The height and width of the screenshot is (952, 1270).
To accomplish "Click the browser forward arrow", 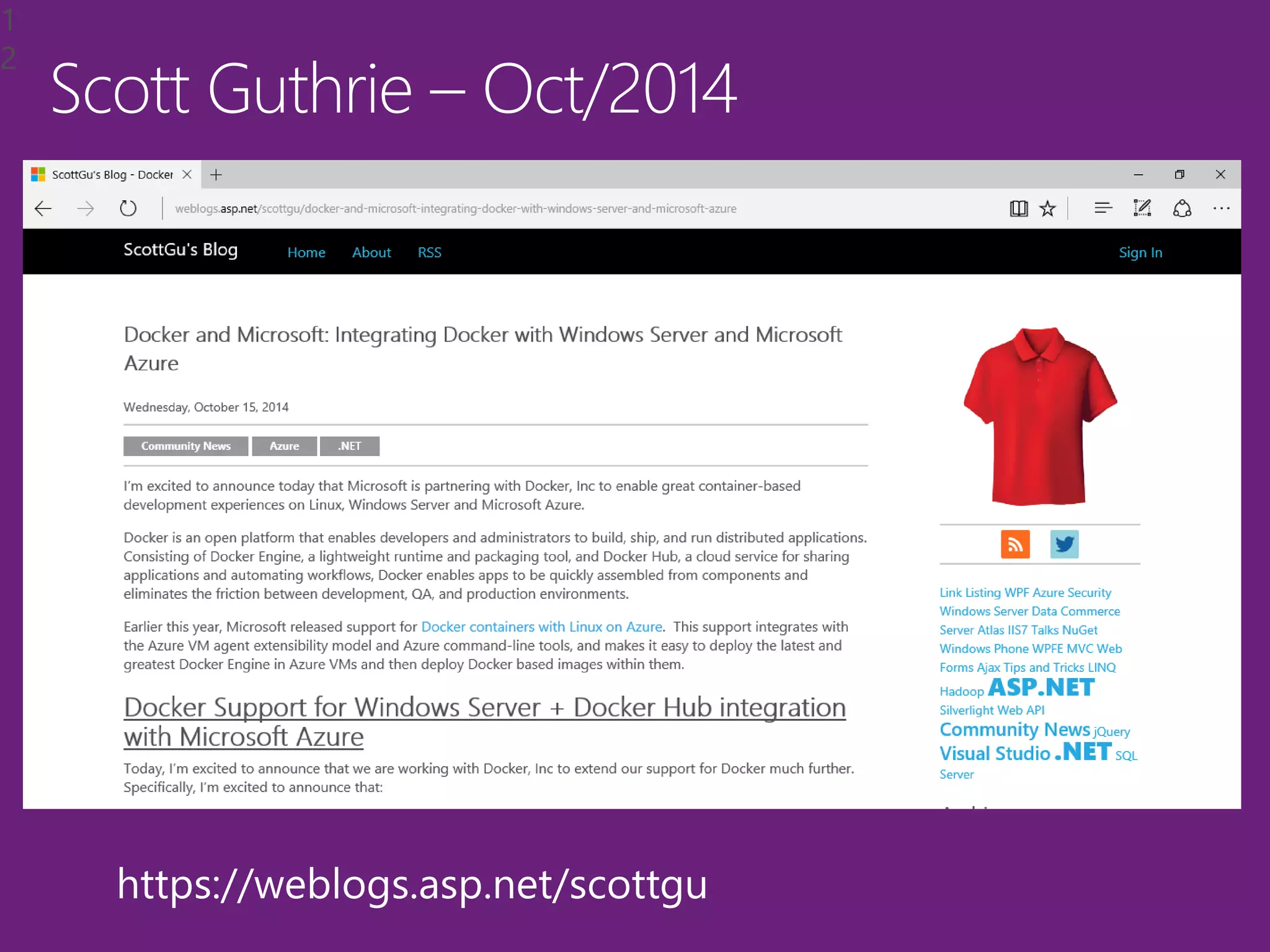I will (x=86, y=208).
